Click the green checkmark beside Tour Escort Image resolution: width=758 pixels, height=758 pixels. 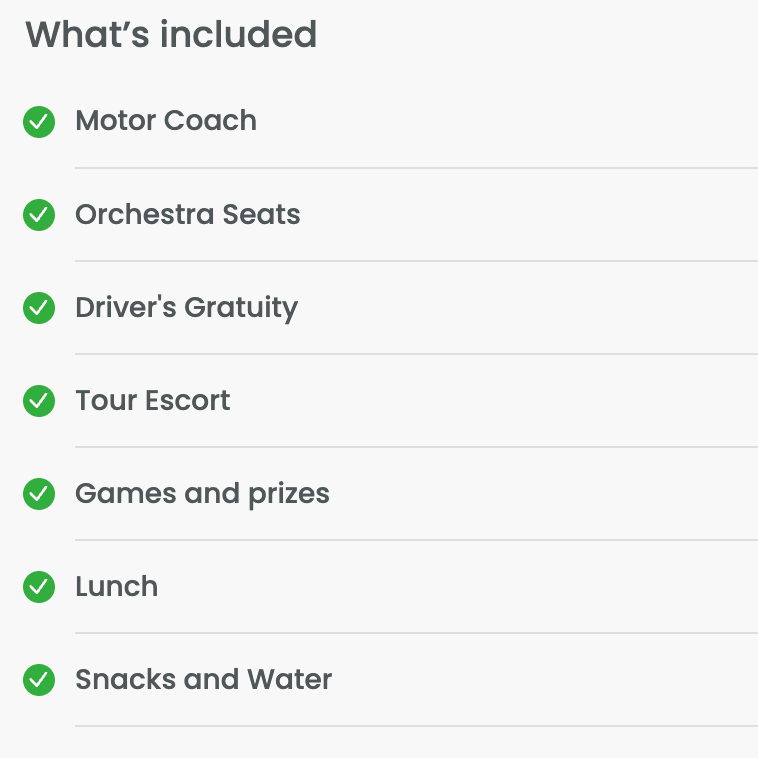point(39,401)
